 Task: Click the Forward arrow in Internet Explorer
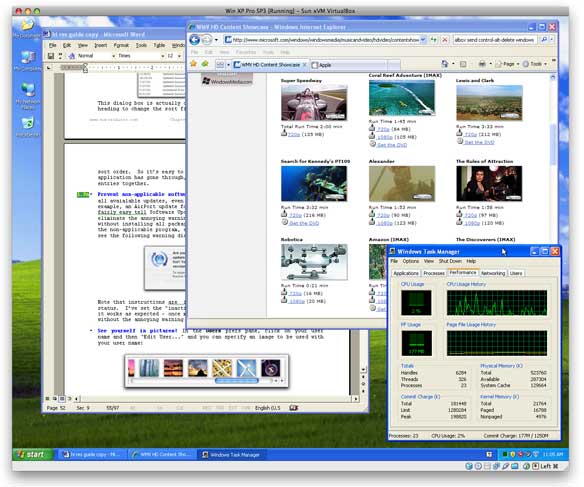pyautogui.click(x=207, y=39)
